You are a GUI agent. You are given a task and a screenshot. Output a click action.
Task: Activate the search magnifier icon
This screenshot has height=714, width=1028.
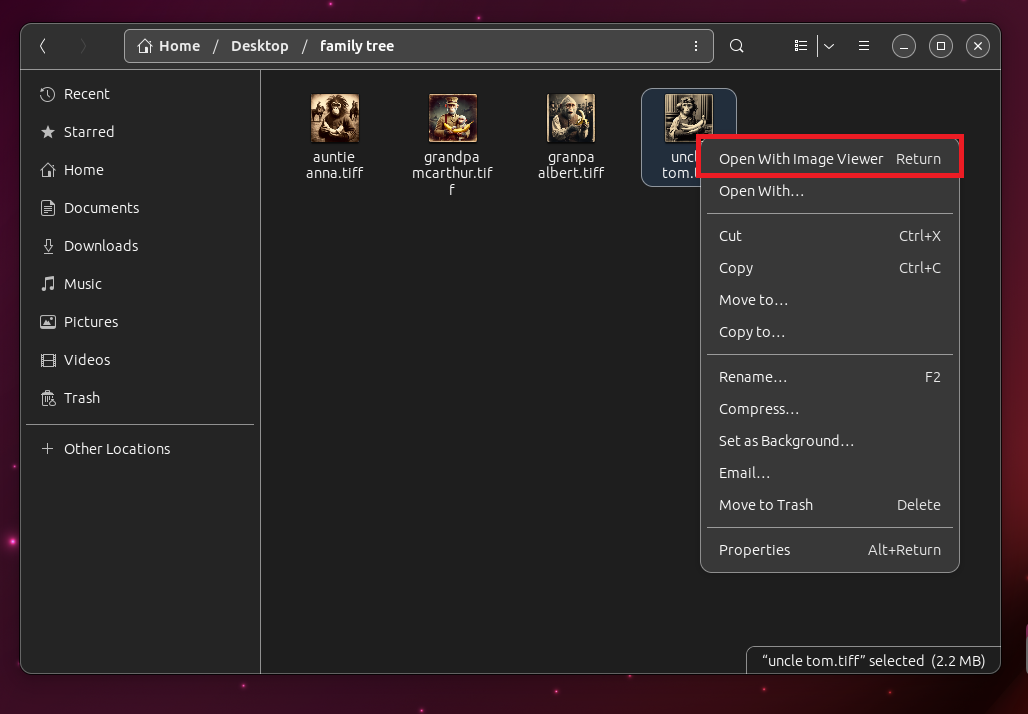(x=736, y=45)
